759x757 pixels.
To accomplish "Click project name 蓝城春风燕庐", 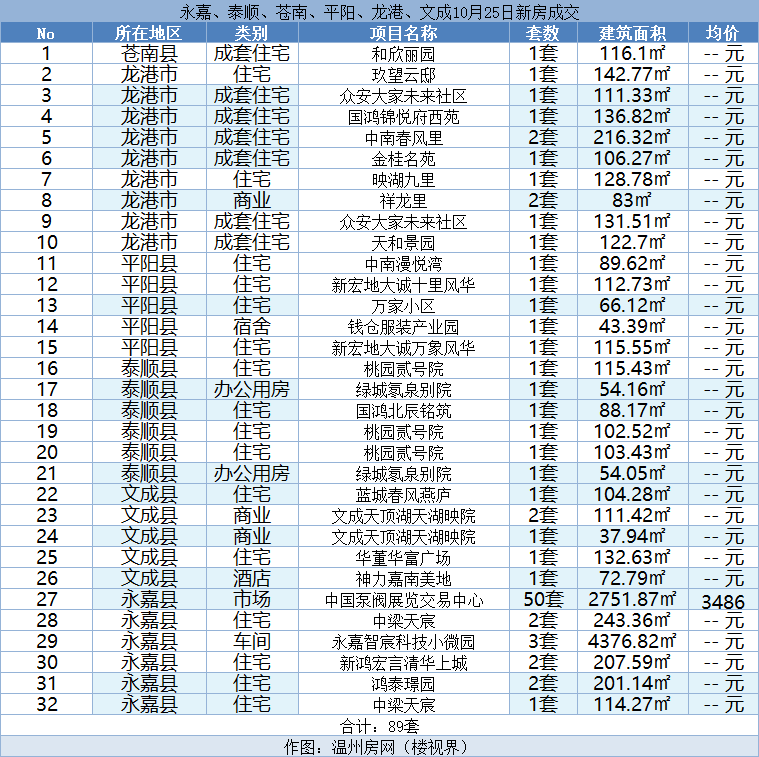I will click(x=403, y=495).
